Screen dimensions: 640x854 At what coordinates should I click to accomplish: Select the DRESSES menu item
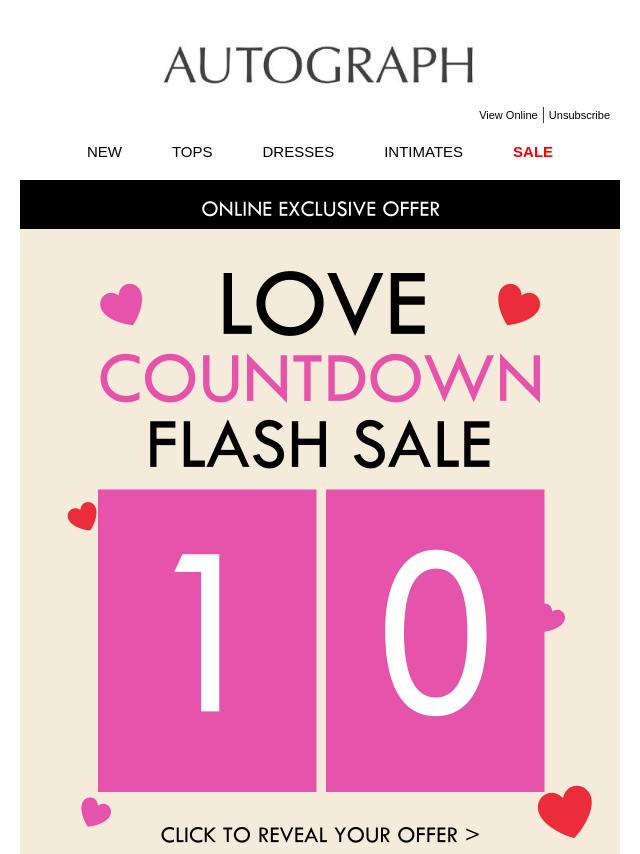pos(298,152)
